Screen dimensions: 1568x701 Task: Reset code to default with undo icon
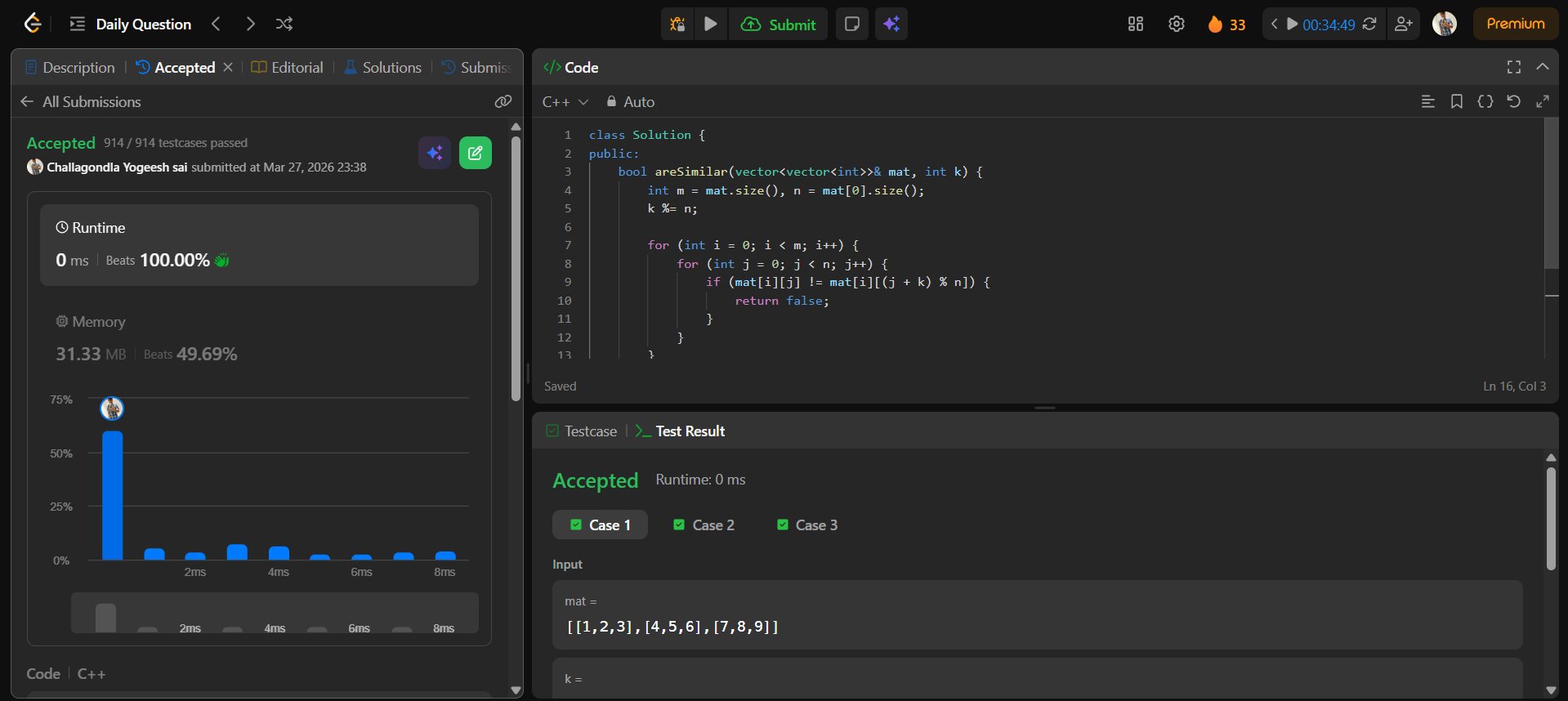point(1513,101)
